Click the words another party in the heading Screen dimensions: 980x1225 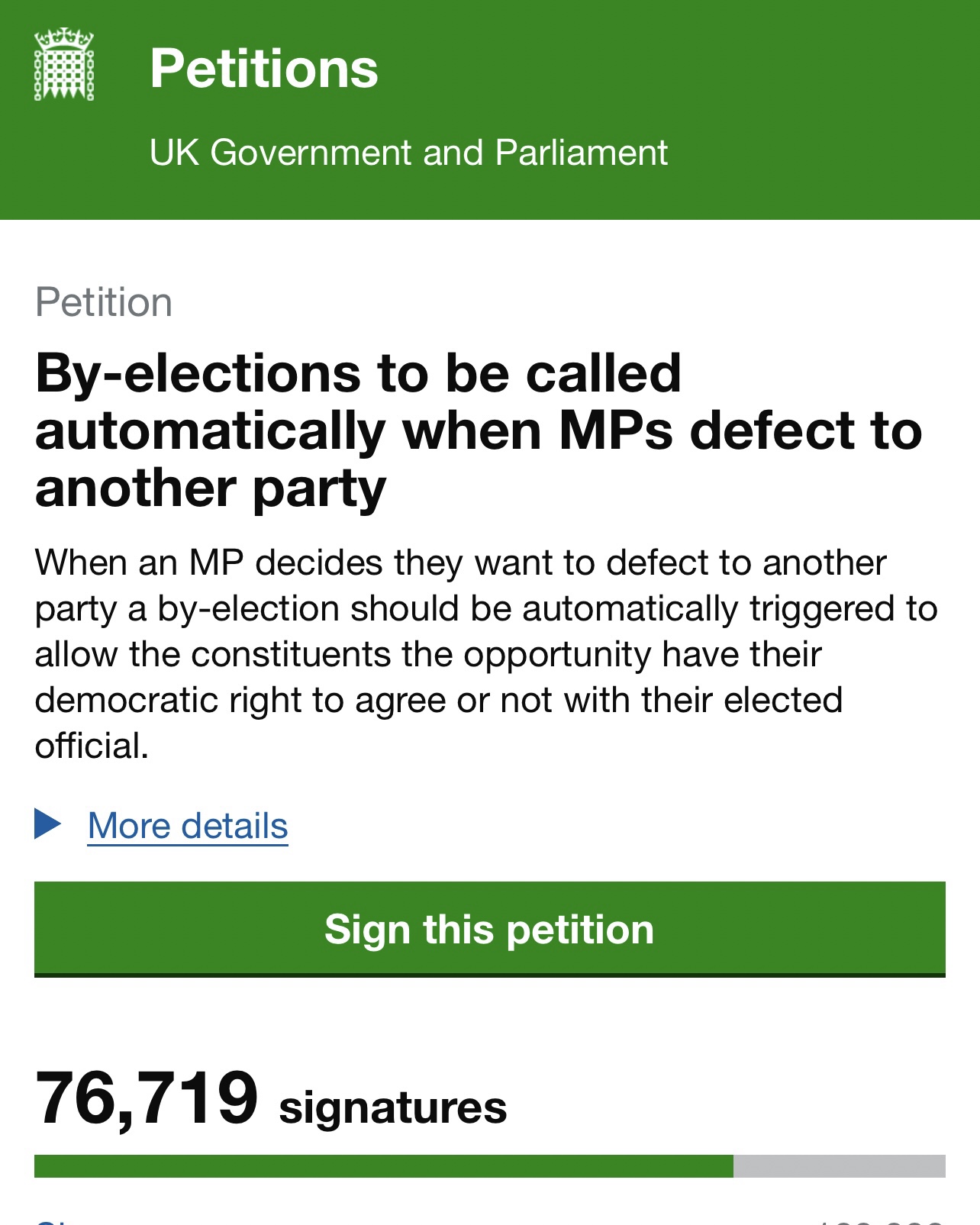pyautogui.click(x=211, y=488)
